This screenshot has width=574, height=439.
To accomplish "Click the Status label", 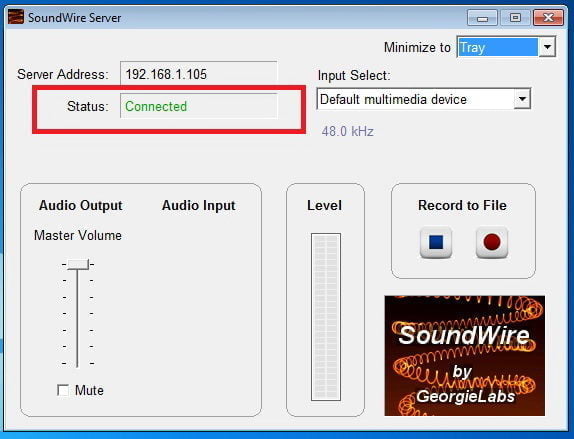I will coord(88,106).
